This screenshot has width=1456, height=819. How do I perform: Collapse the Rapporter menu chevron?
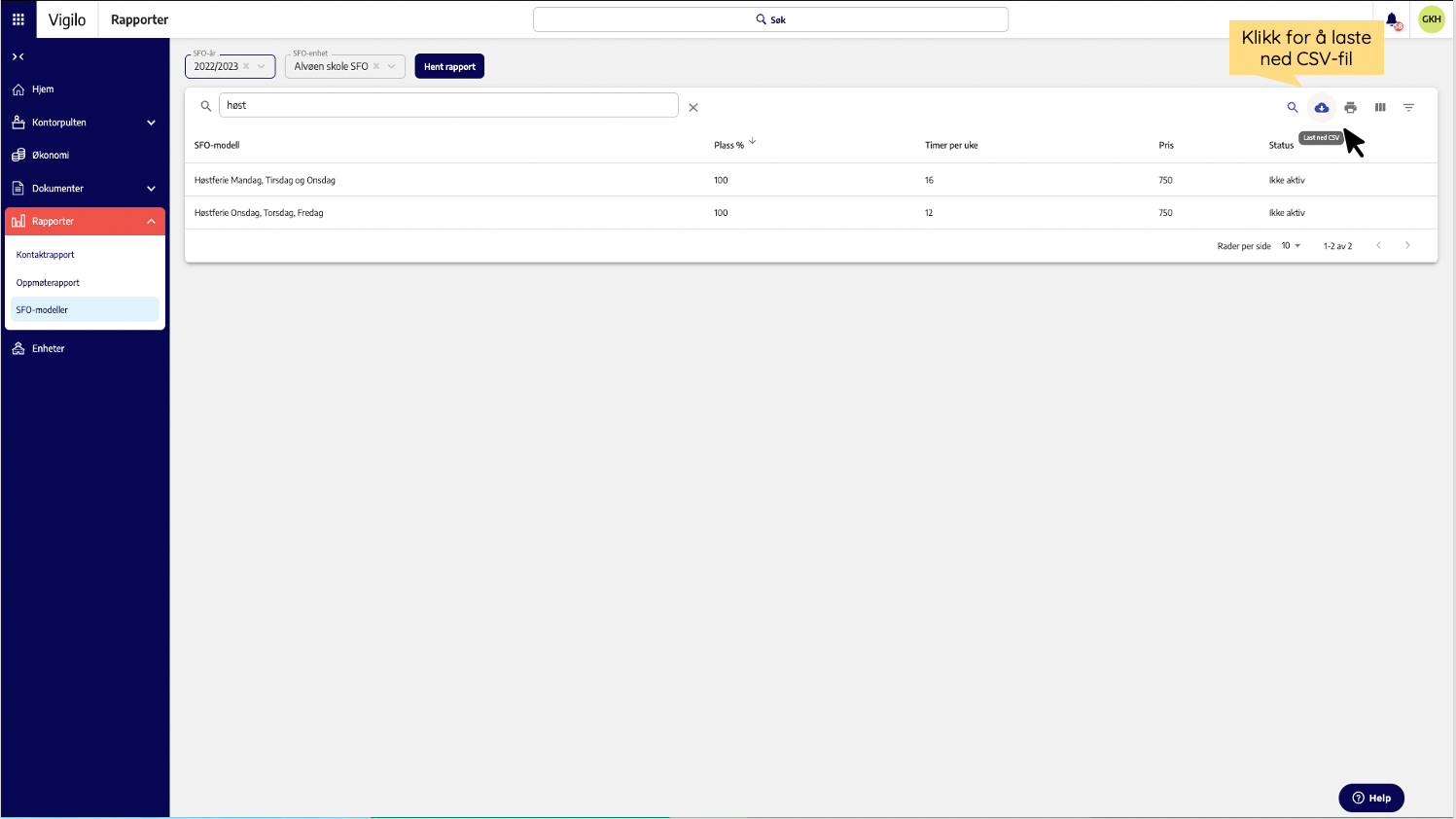pyautogui.click(x=151, y=222)
